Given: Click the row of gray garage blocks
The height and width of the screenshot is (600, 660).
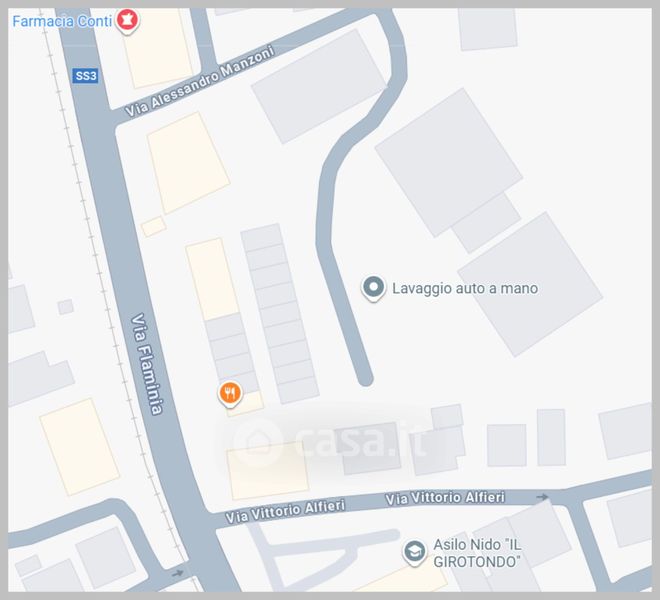Looking at the screenshot, I should [279, 314].
